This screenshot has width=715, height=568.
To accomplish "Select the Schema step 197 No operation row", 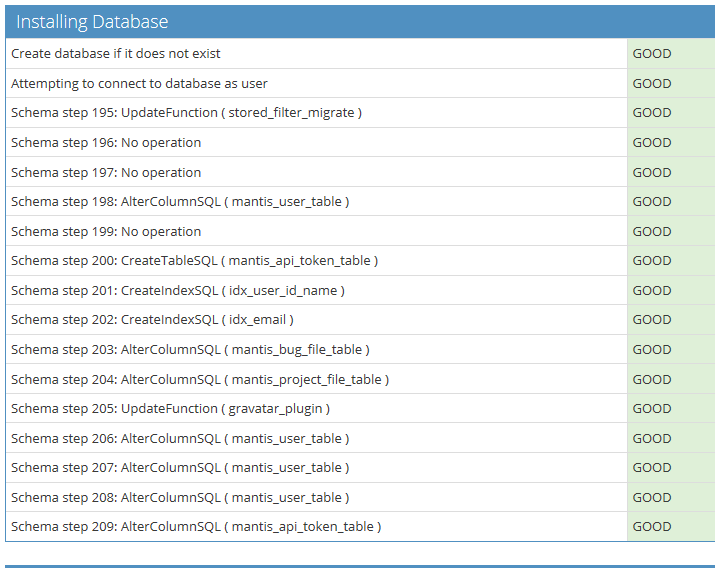I will tap(106, 172).
